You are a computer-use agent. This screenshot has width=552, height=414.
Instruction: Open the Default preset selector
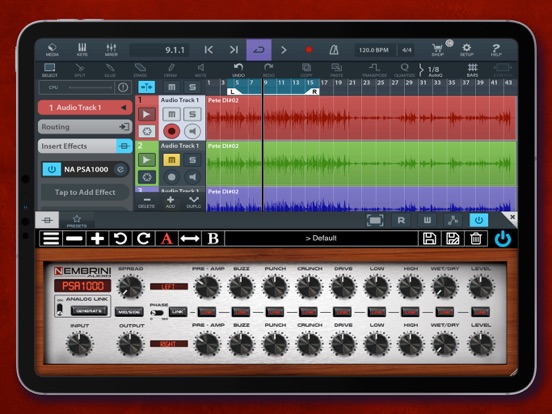[321, 239]
